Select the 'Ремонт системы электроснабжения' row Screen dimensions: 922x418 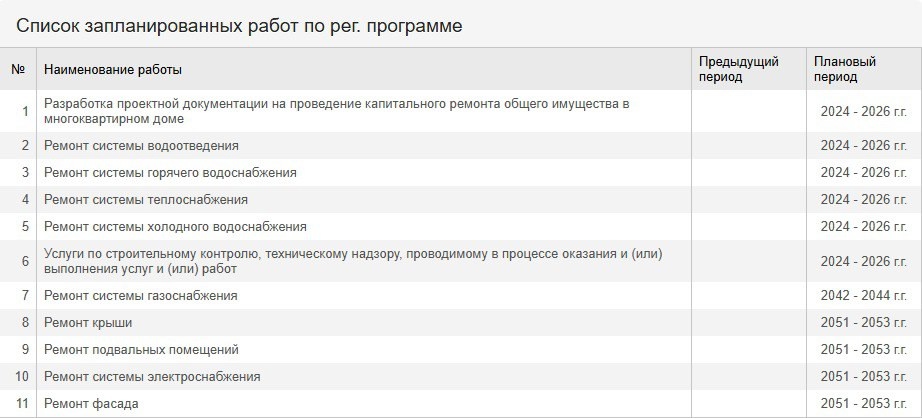coord(461,377)
